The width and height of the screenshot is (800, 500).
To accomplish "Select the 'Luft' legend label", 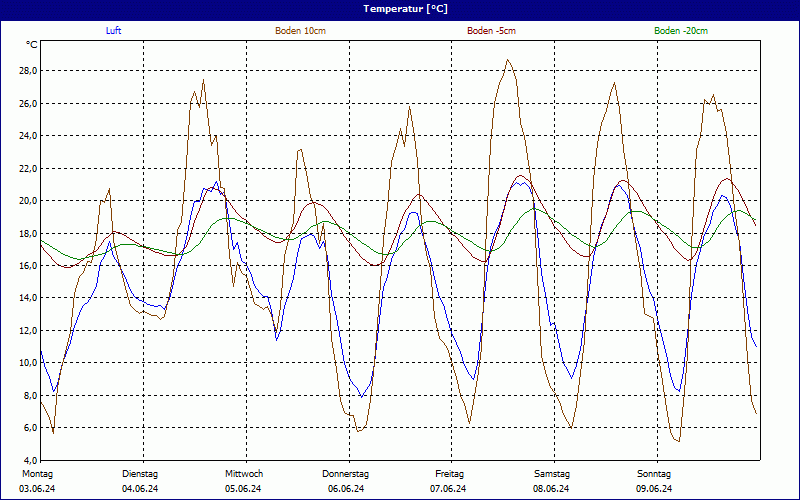I will [115, 31].
